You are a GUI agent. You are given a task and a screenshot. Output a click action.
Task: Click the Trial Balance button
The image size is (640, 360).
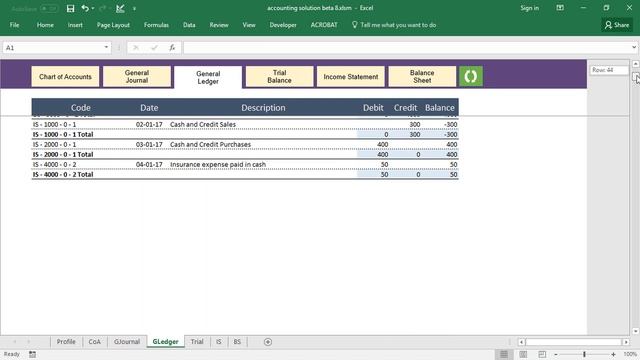[279, 77]
